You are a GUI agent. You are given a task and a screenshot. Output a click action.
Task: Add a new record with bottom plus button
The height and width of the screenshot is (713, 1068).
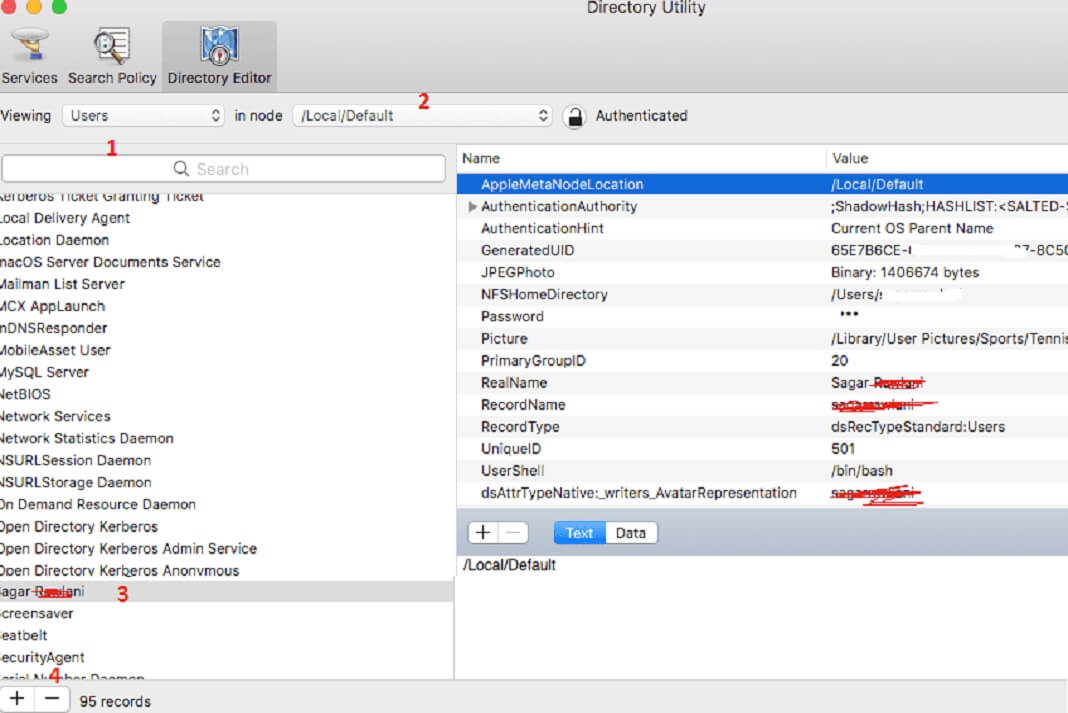pos(17,699)
